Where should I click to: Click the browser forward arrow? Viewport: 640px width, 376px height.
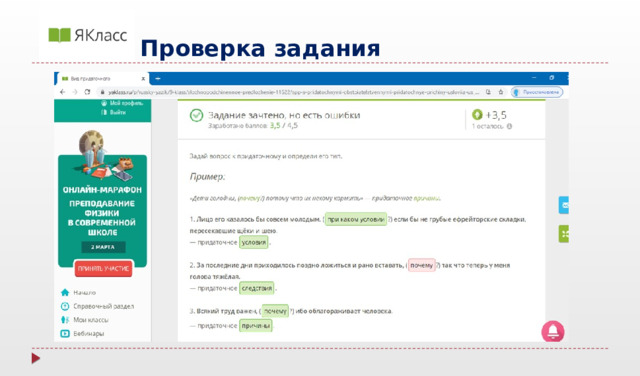coord(75,92)
